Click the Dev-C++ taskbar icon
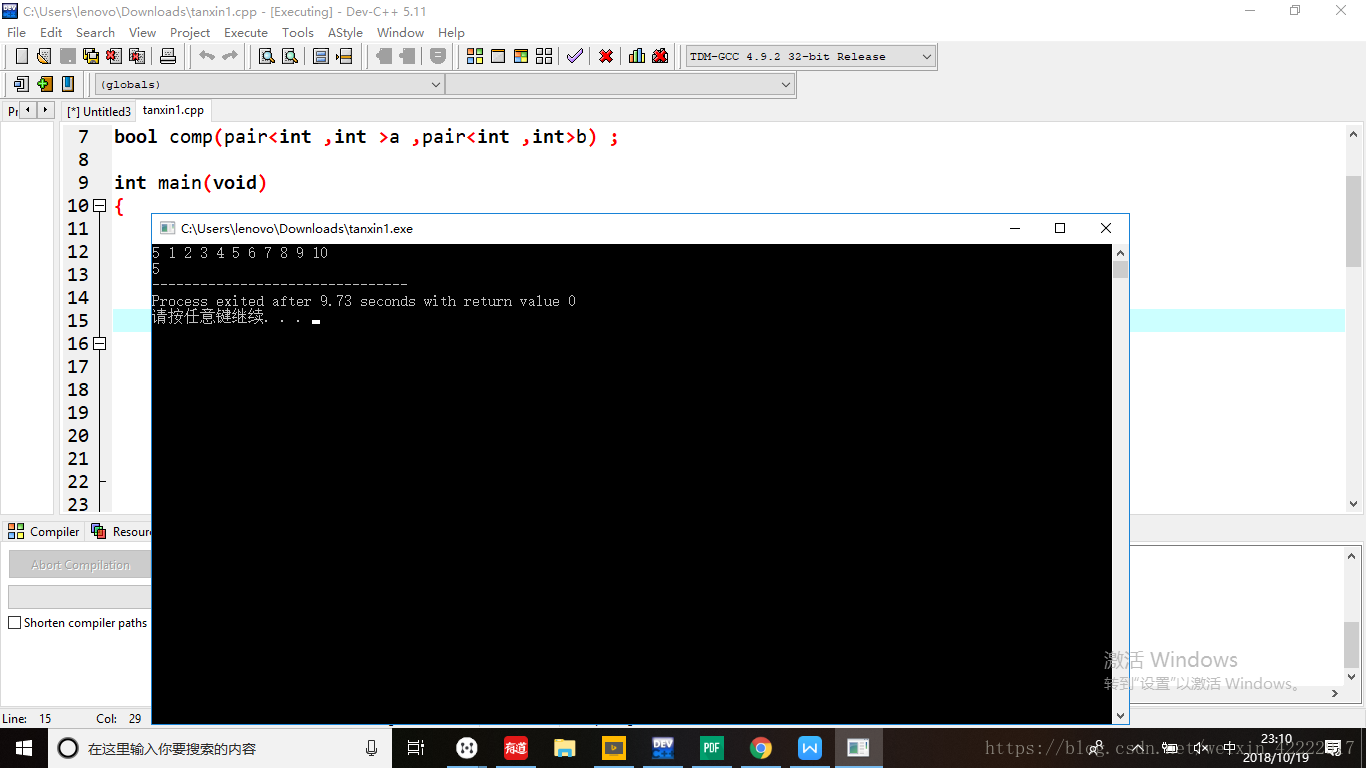Image resolution: width=1366 pixels, height=768 pixels. [x=662, y=747]
